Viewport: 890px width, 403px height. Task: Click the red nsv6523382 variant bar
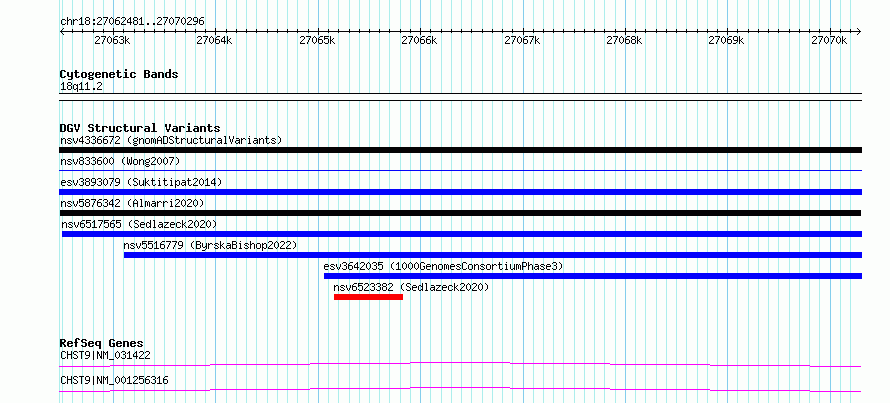coord(368,297)
